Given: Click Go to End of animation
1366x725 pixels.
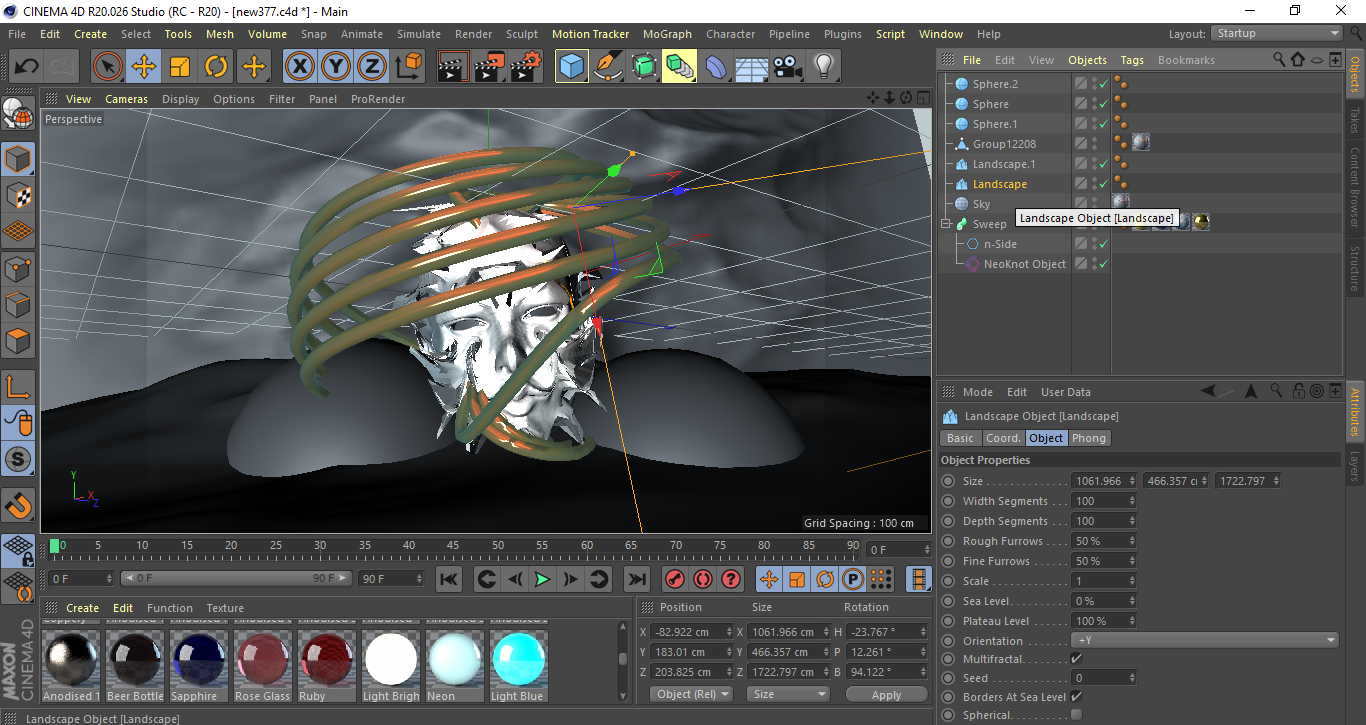Looking at the screenshot, I should point(636,579).
